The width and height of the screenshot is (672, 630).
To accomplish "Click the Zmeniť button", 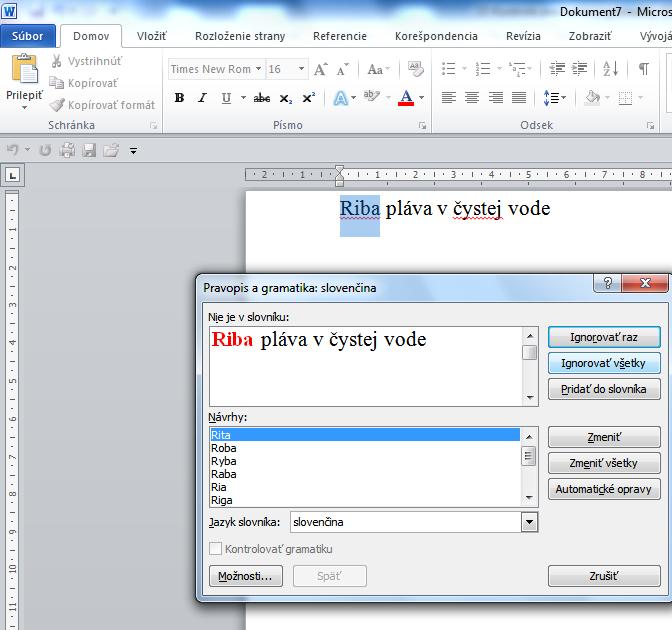I will tap(604, 437).
